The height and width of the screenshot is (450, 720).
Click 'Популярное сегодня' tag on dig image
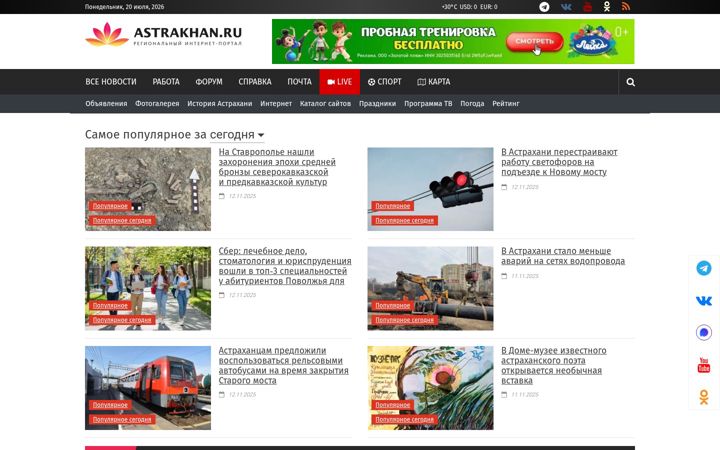[x=122, y=221]
